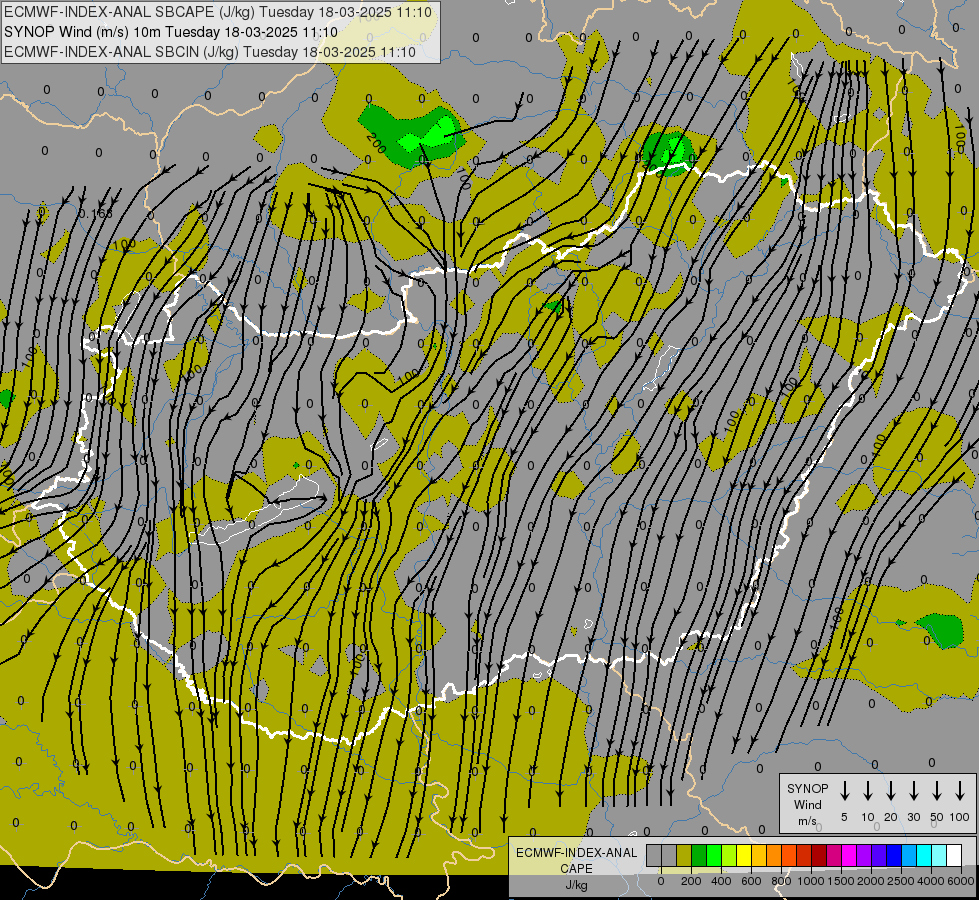This screenshot has width=979, height=900.
Task: Click the 400 tick label on CAPE scale
Action: pyautogui.click(x=721, y=881)
